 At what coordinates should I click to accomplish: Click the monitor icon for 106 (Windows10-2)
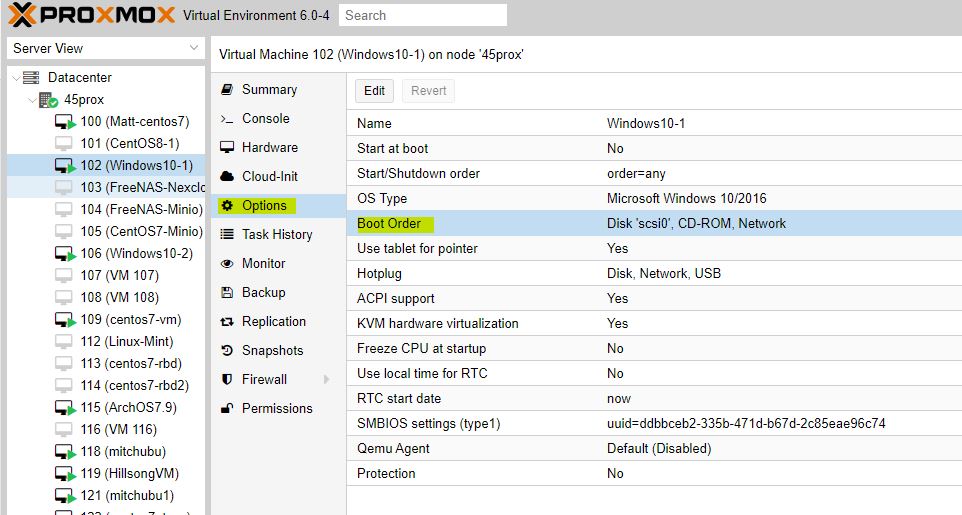click(65, 254)
